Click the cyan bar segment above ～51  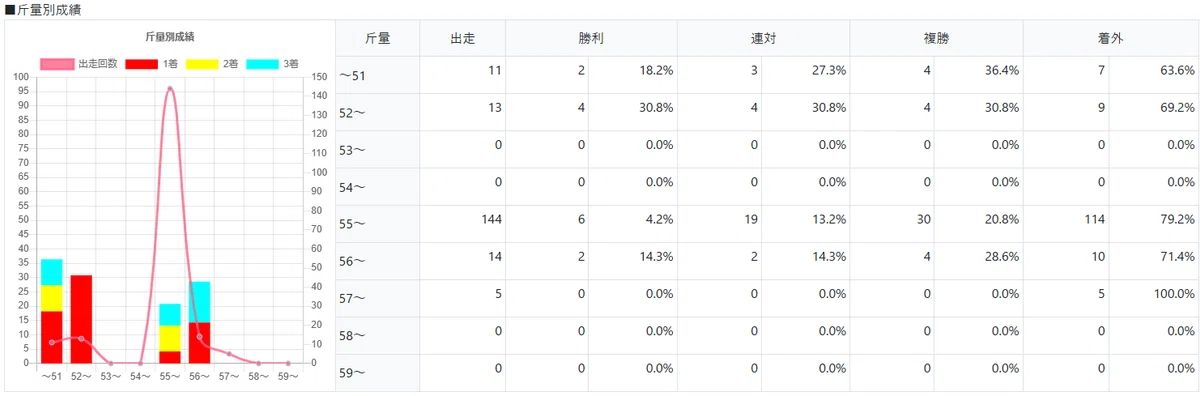(52, 273)
